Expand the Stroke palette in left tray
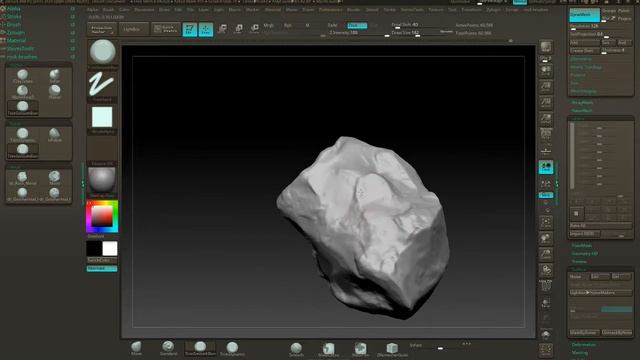The width and height of the screenshot is (640, 360). 14,16
